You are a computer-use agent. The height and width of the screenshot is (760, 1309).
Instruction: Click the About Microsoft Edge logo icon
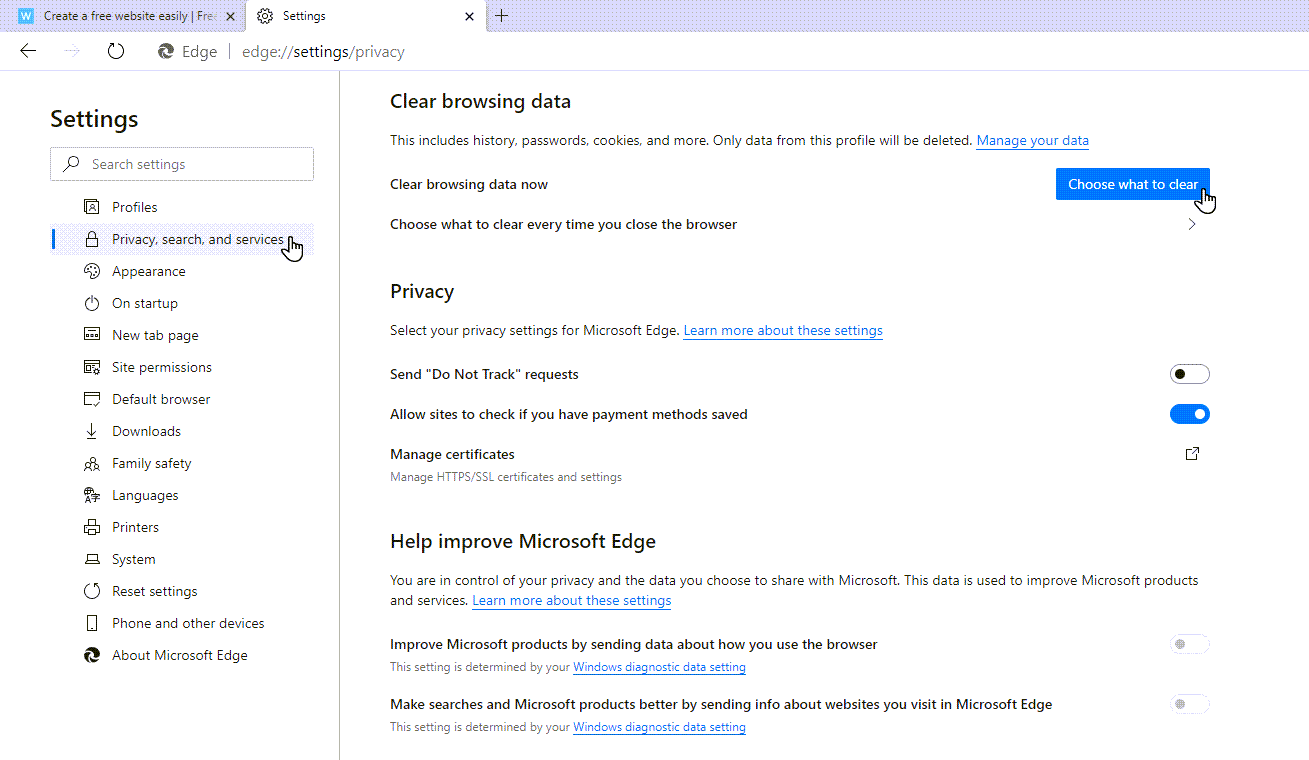[x=92, y=655]
